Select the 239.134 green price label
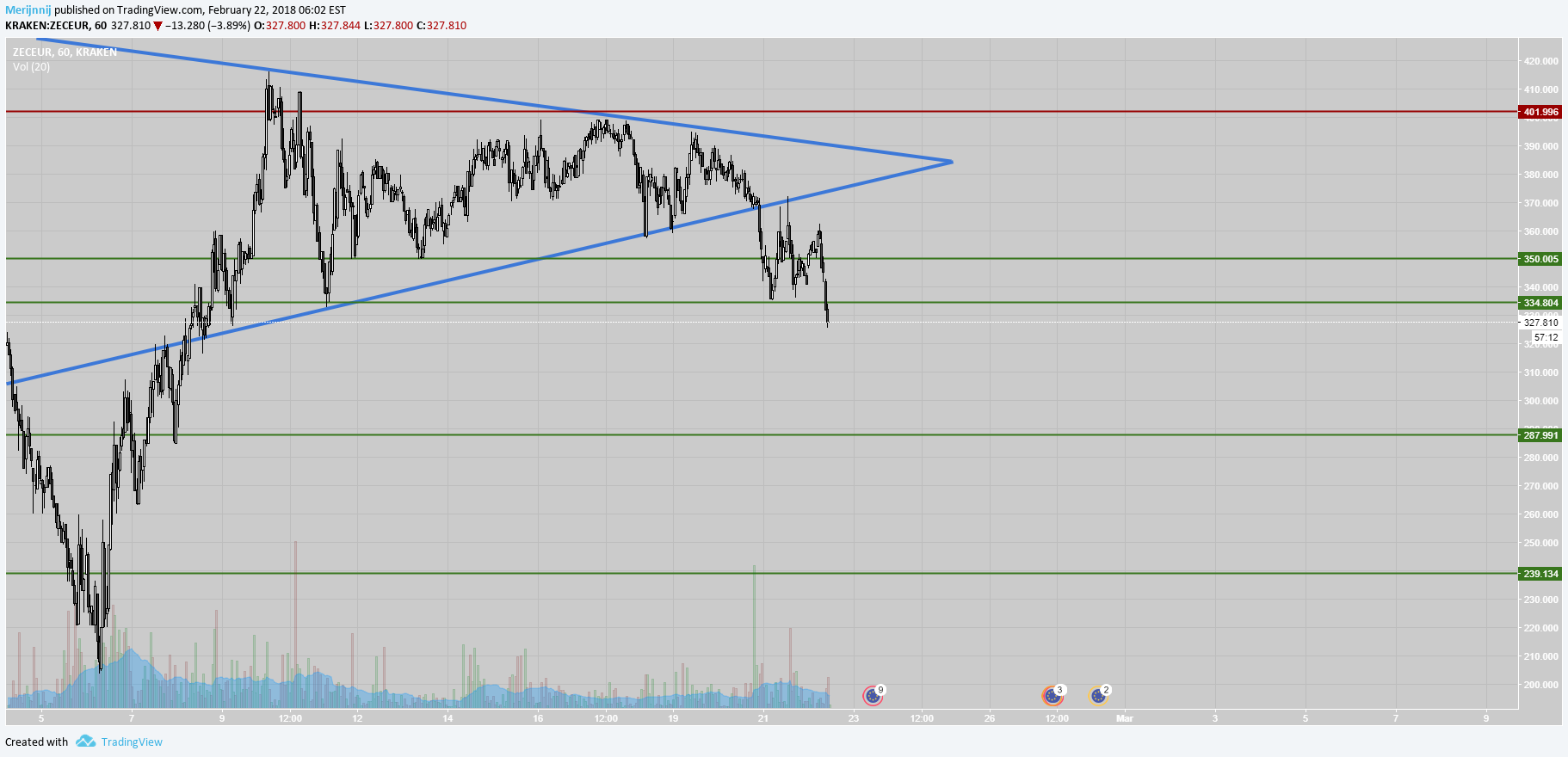 pyautogui.click(x=1540, y=574)
